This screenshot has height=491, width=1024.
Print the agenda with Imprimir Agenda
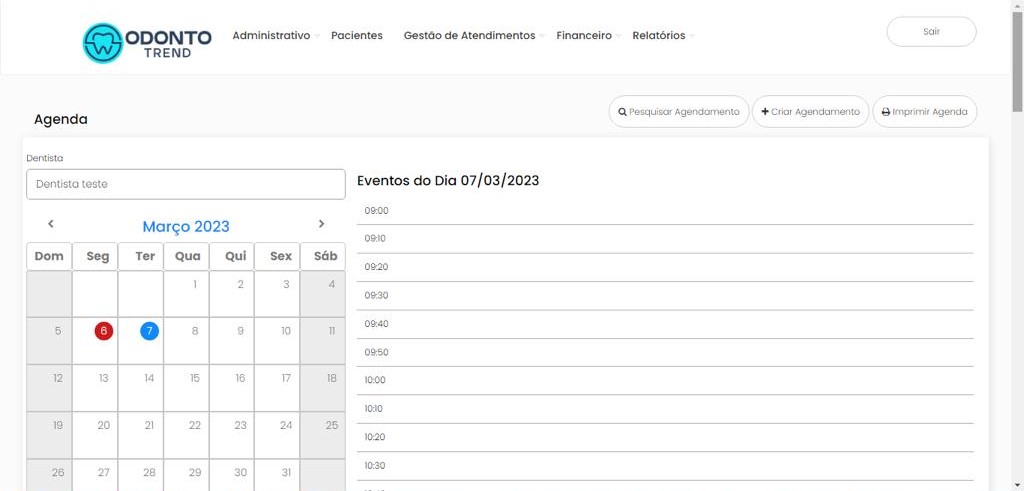click(924, 112)
